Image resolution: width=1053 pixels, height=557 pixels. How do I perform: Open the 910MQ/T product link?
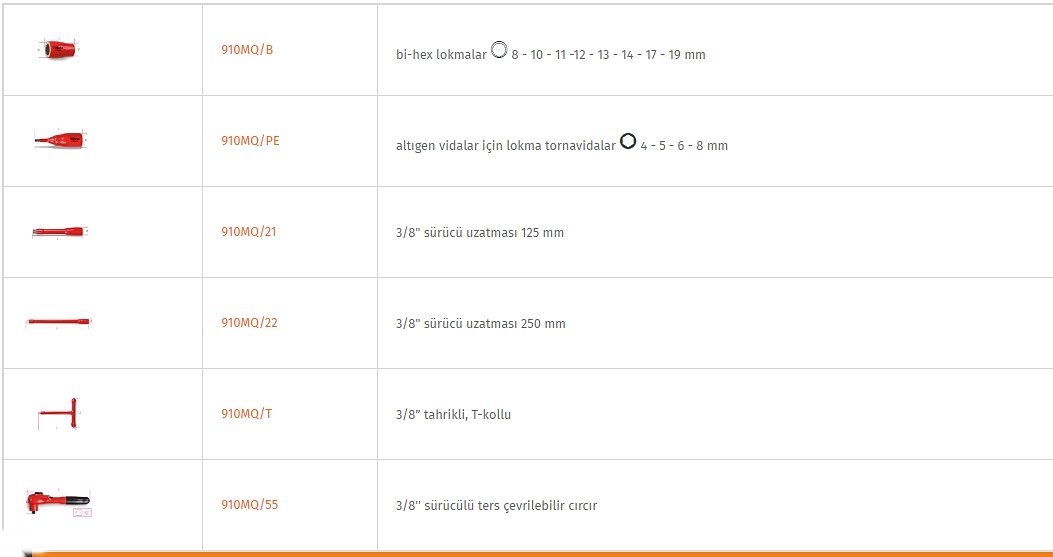(x=246, y=413)
